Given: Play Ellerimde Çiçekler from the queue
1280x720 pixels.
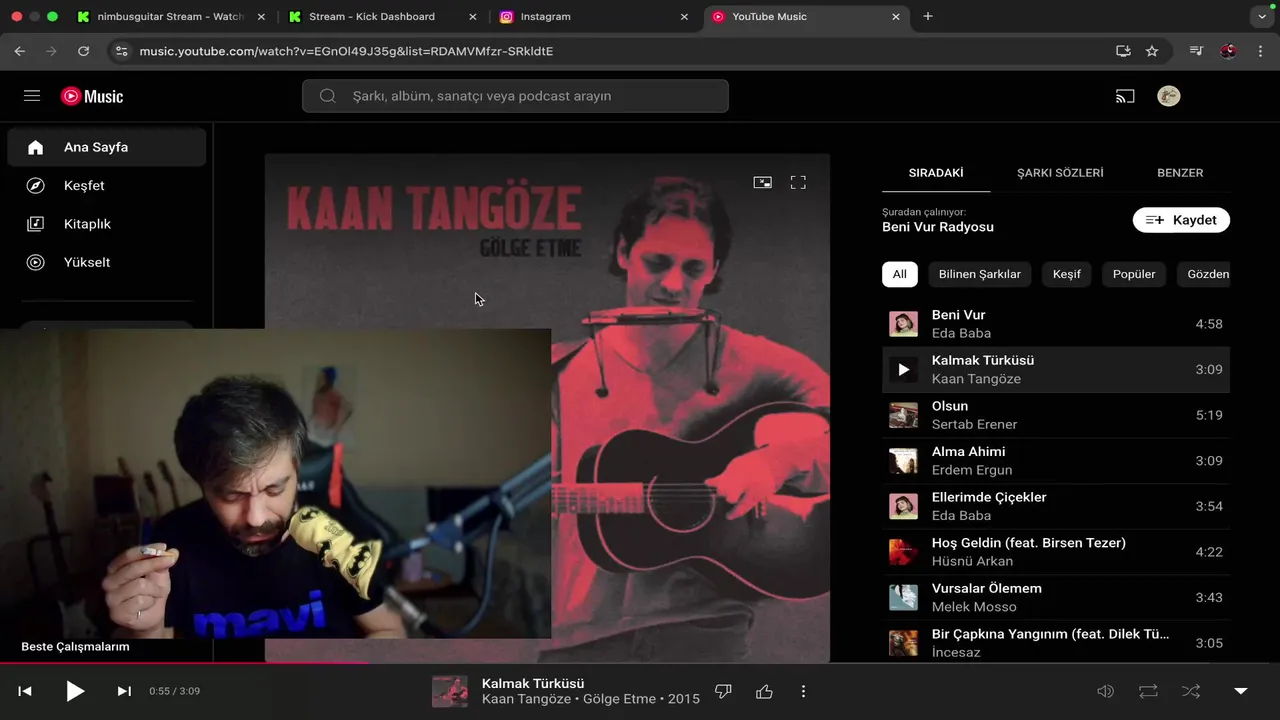Looking at the screenshot, I should click(x=1056, y=506).
